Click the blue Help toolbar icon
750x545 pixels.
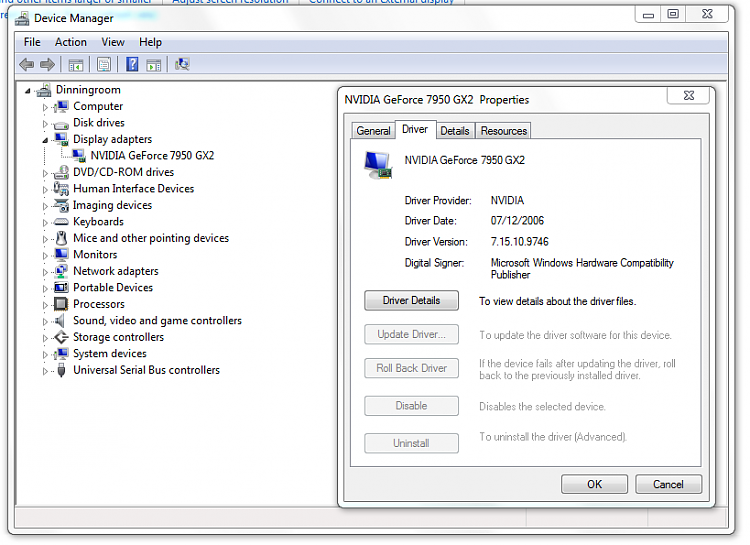point(132,64)
